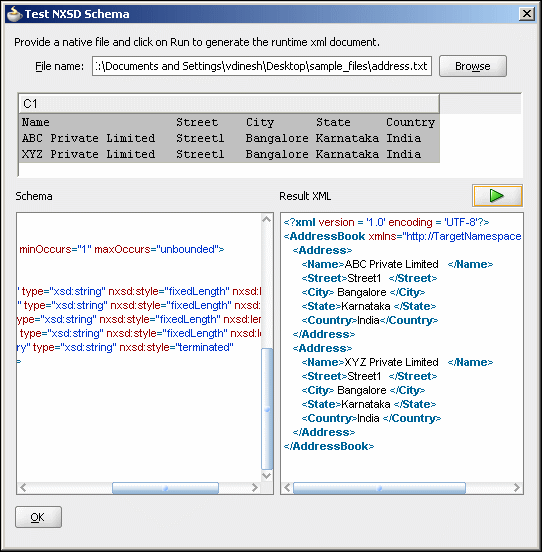Click Result XML scroll left arrow
Screen dimensions: 542x552
pos(287,488)
